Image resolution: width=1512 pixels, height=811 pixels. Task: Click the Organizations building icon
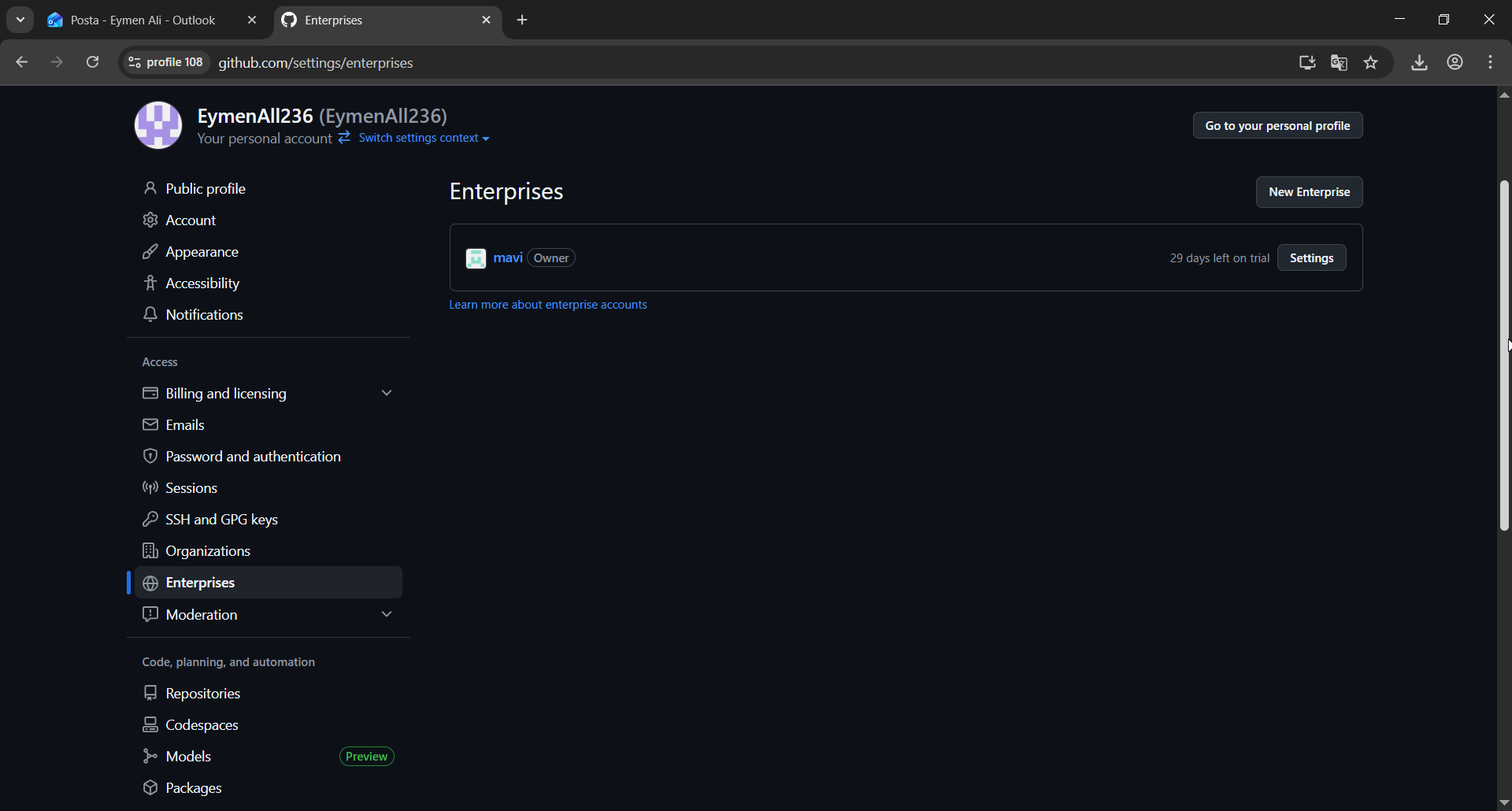(x=150, y=551)
